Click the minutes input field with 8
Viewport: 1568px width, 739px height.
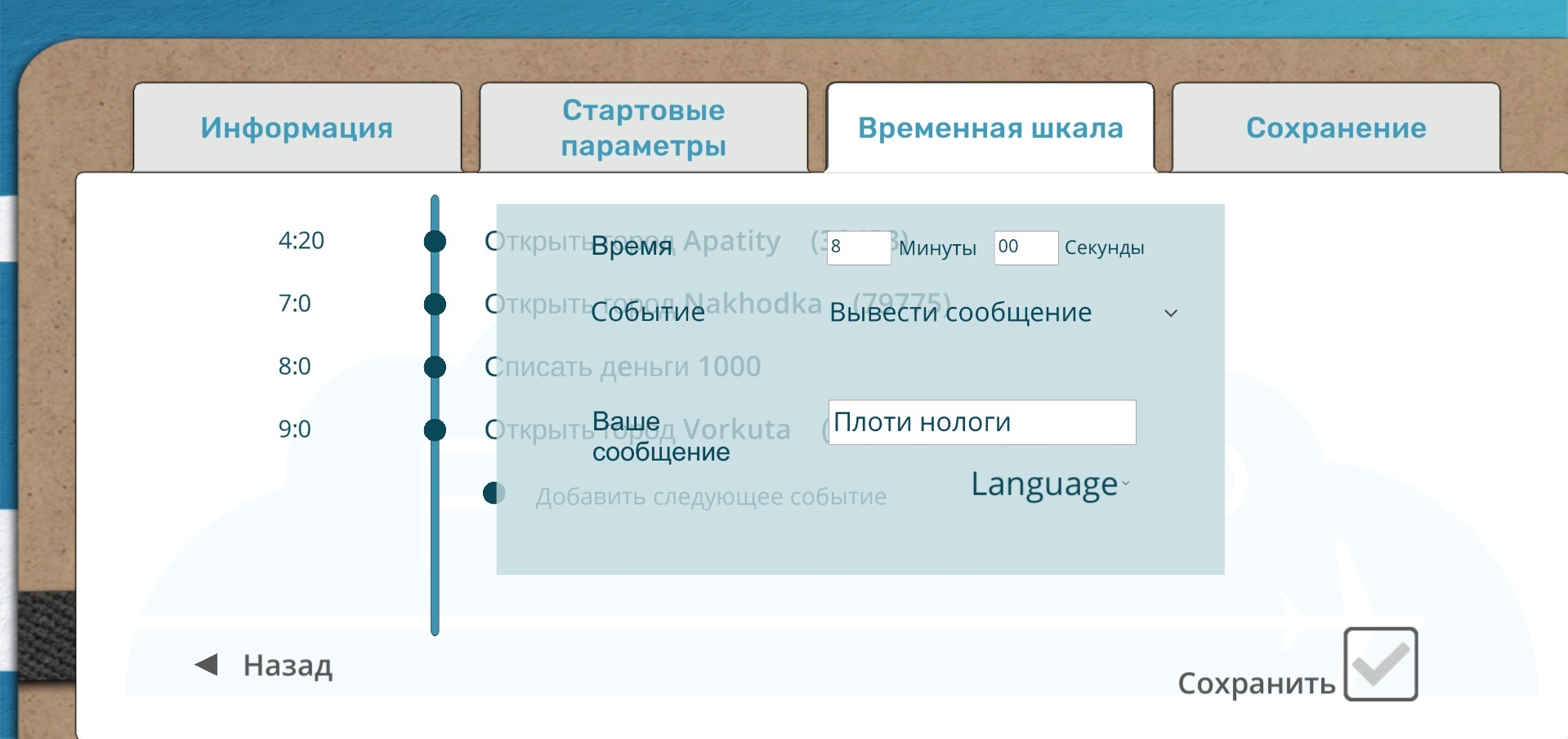coord(859,247)
